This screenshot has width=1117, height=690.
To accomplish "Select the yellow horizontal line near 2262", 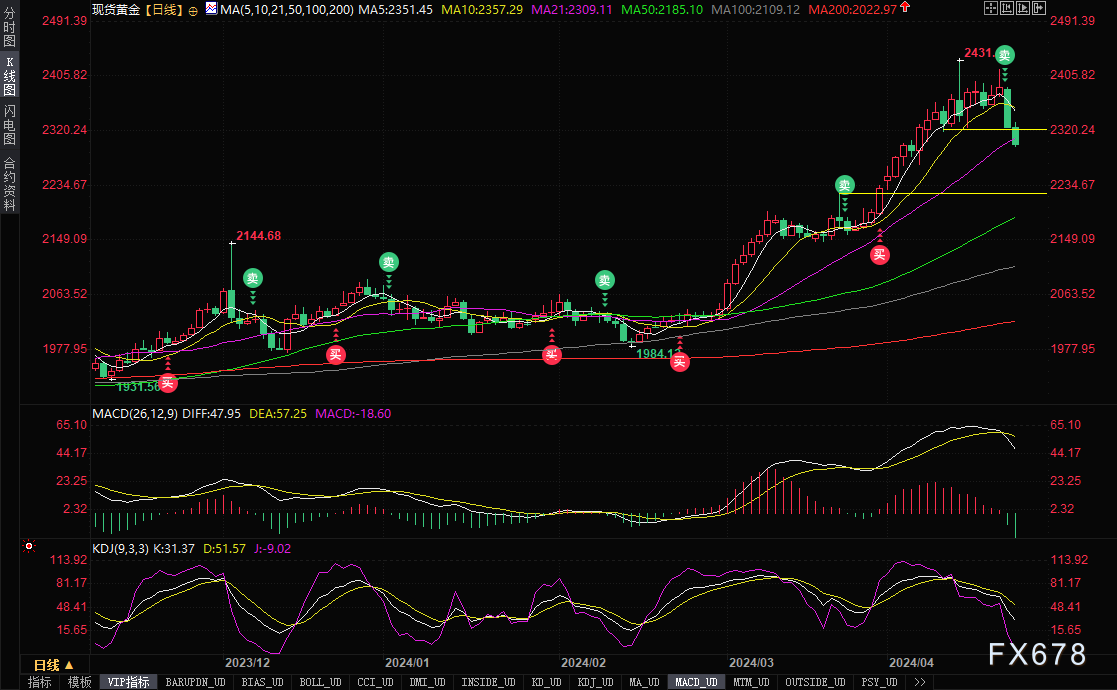I will (x=944, y=193).
